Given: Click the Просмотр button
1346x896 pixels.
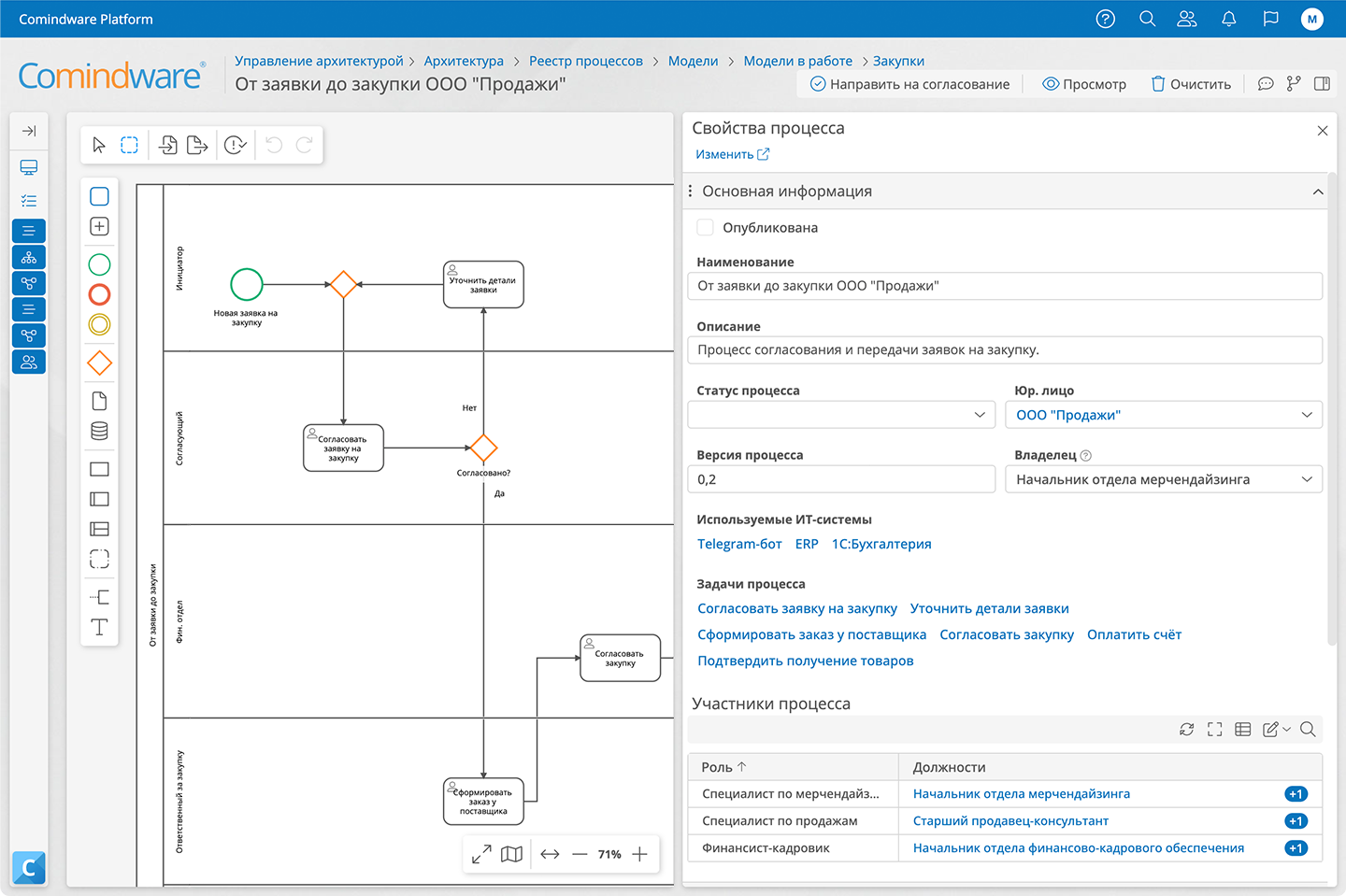Looking at the screenshot, I should 1084,84.
